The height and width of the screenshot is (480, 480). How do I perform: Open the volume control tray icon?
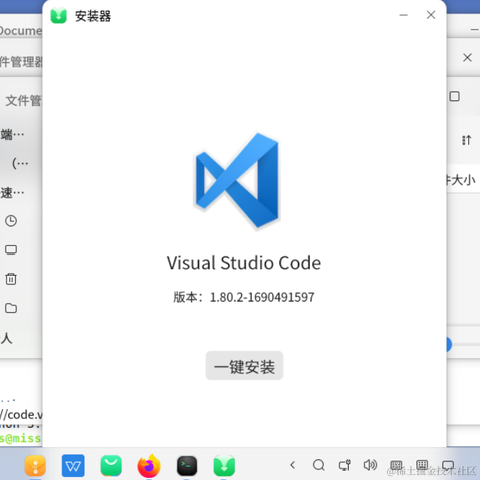(x=370, y=465)
